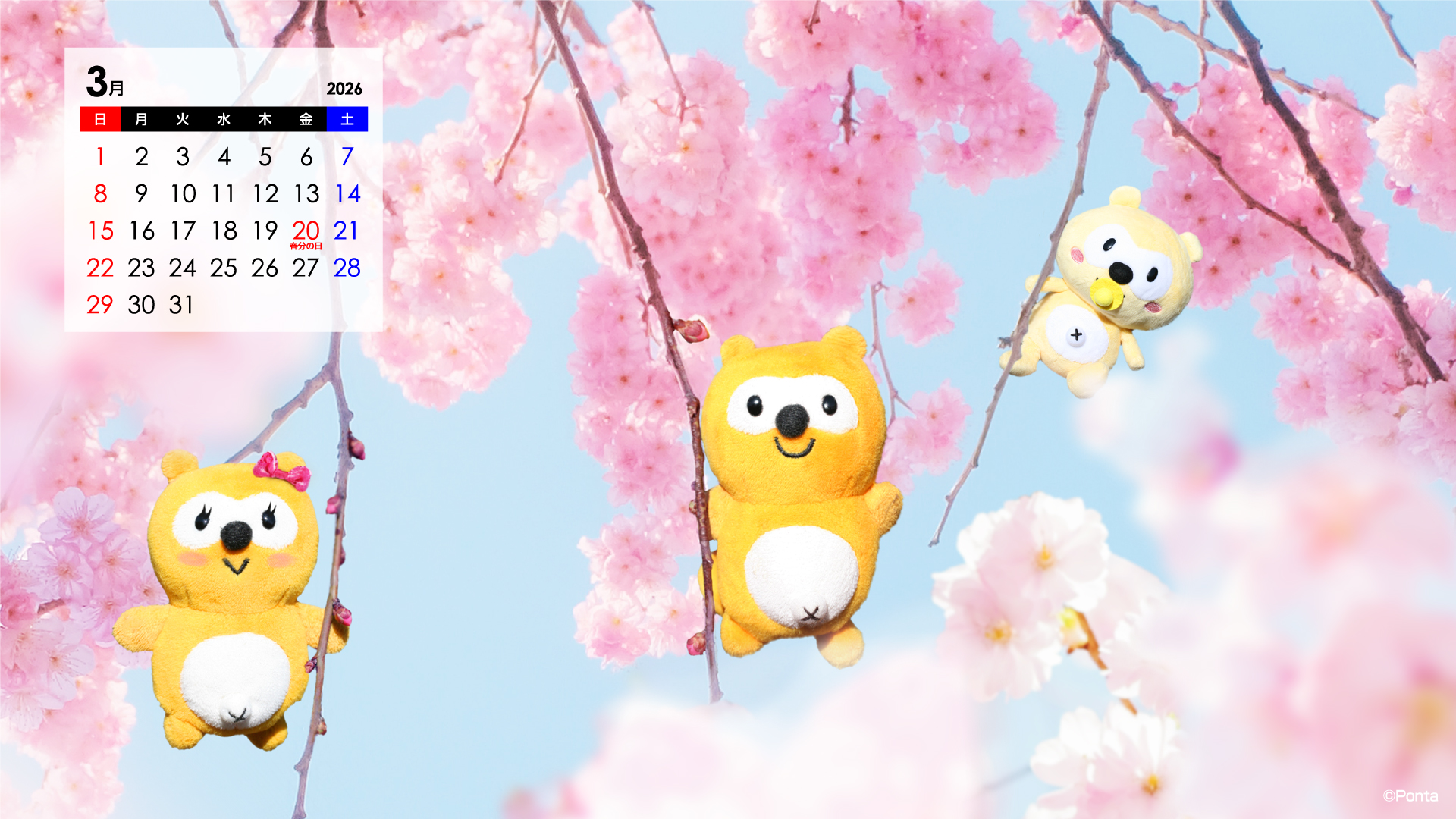Select Saturday March 7 on the calendar

[347, 157]
